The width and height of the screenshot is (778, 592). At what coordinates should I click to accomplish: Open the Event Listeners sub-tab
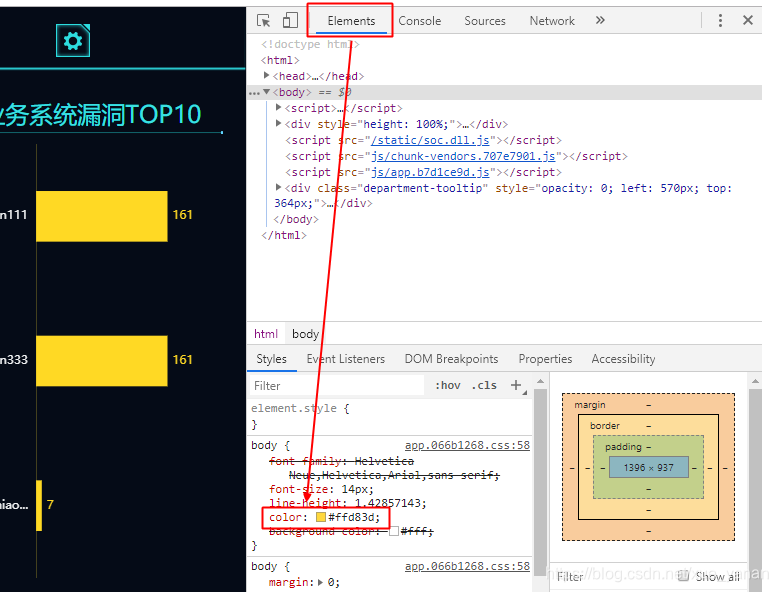coord(346,359)
